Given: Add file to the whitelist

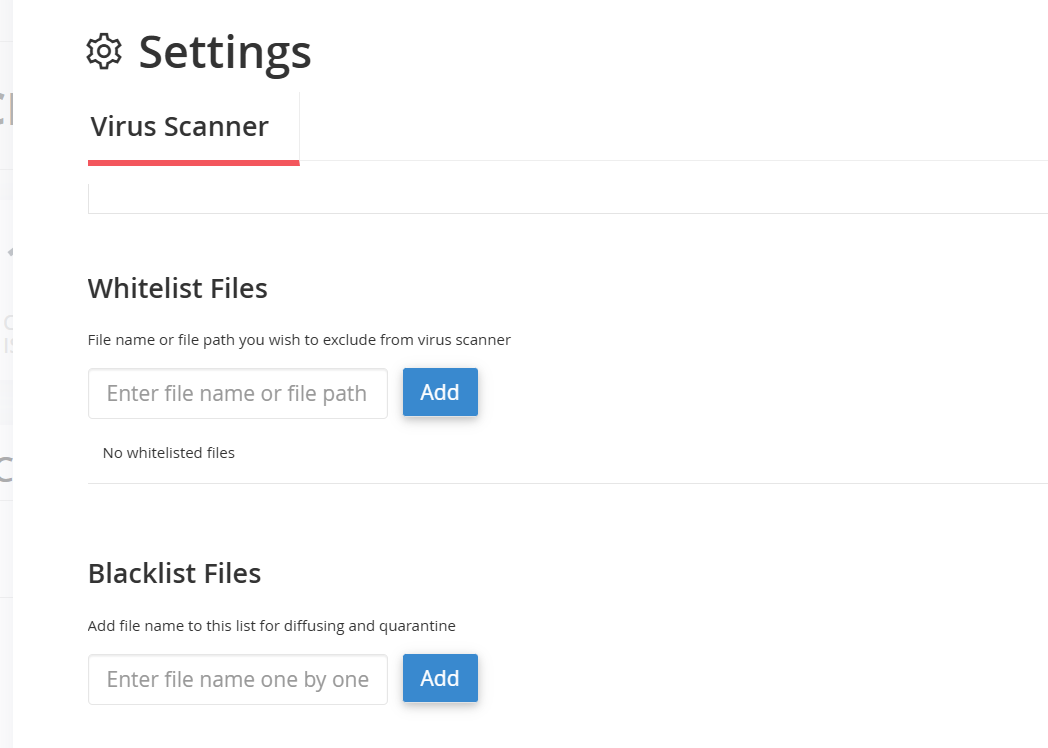Looking at the screenshot, I should click(440, 392).
